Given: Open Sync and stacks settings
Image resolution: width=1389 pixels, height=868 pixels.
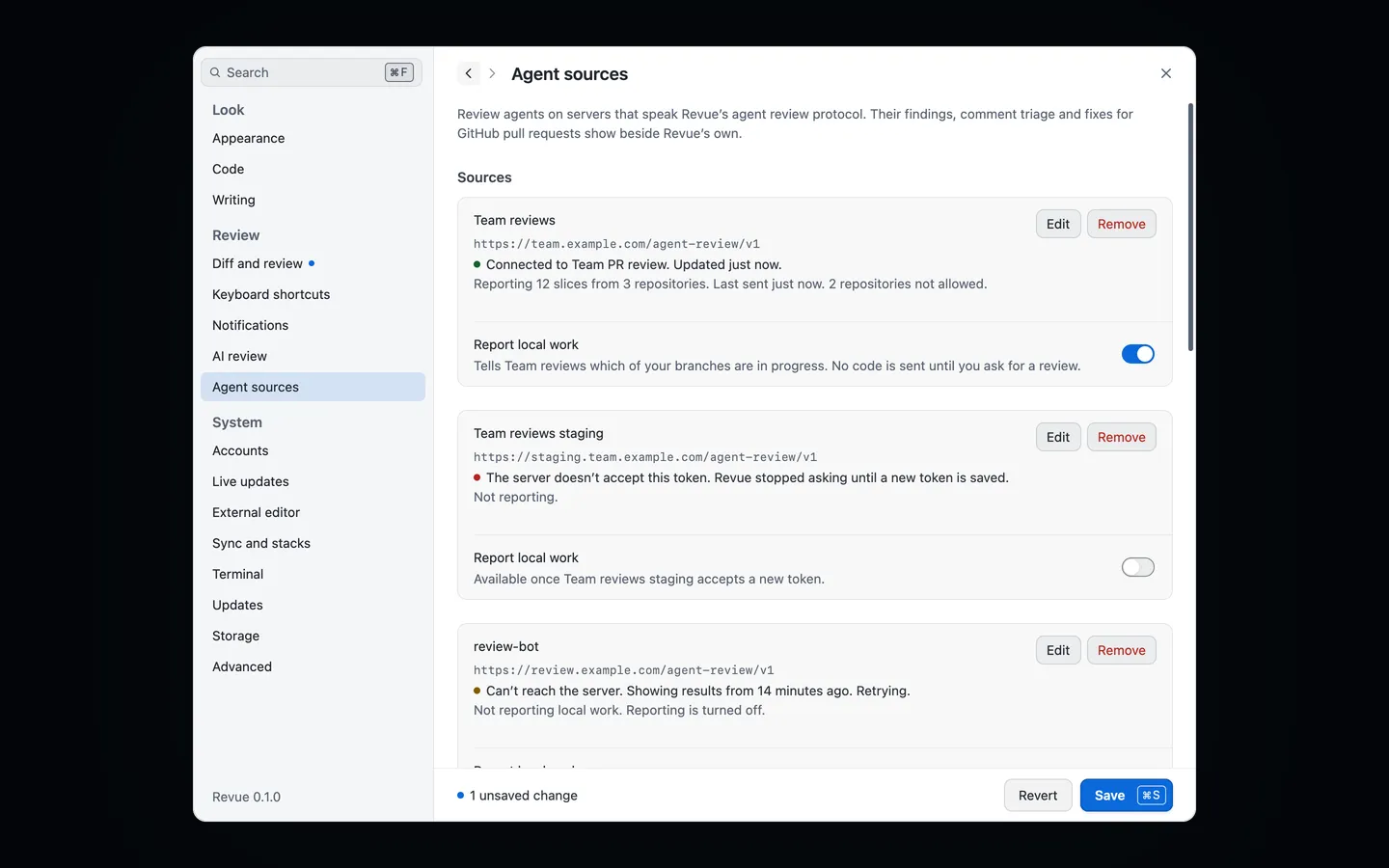Looking at the screenshot, I should point(313,543).
